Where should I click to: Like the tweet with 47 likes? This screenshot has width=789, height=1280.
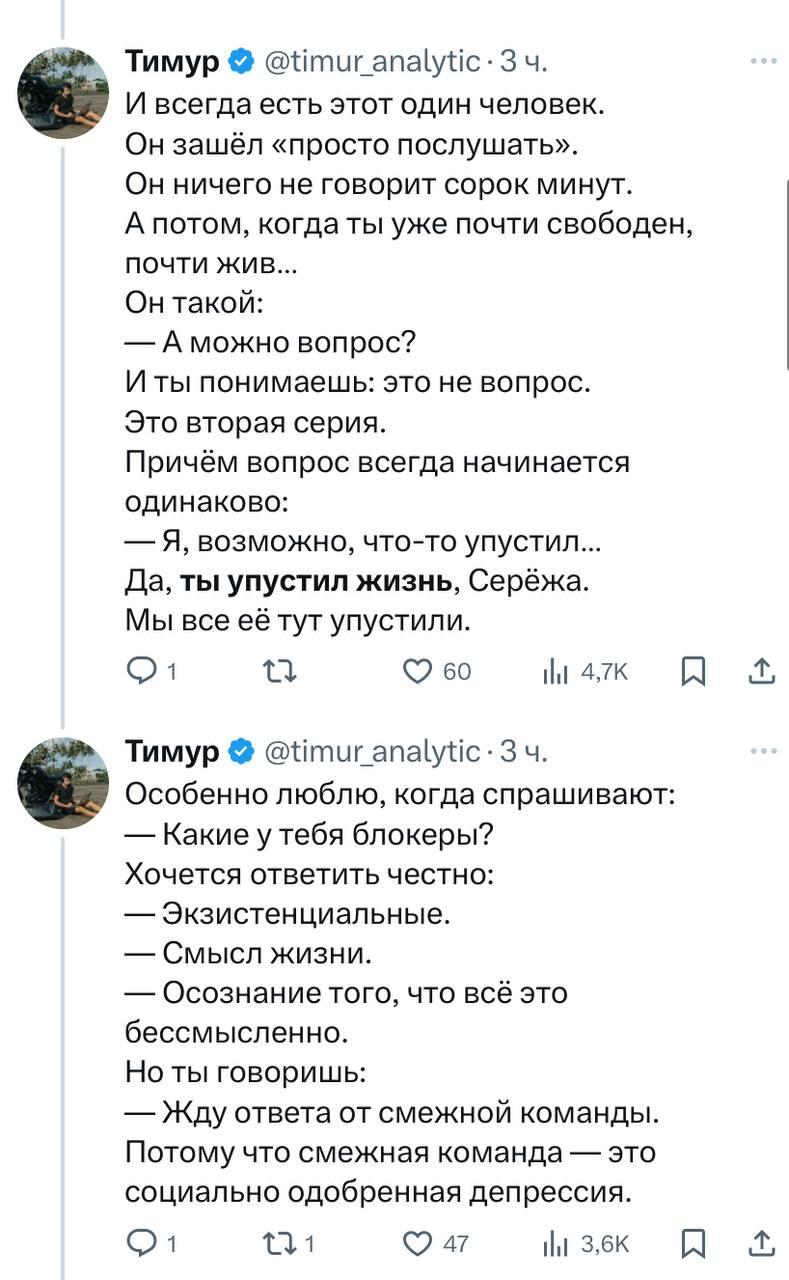[416, 1243]
